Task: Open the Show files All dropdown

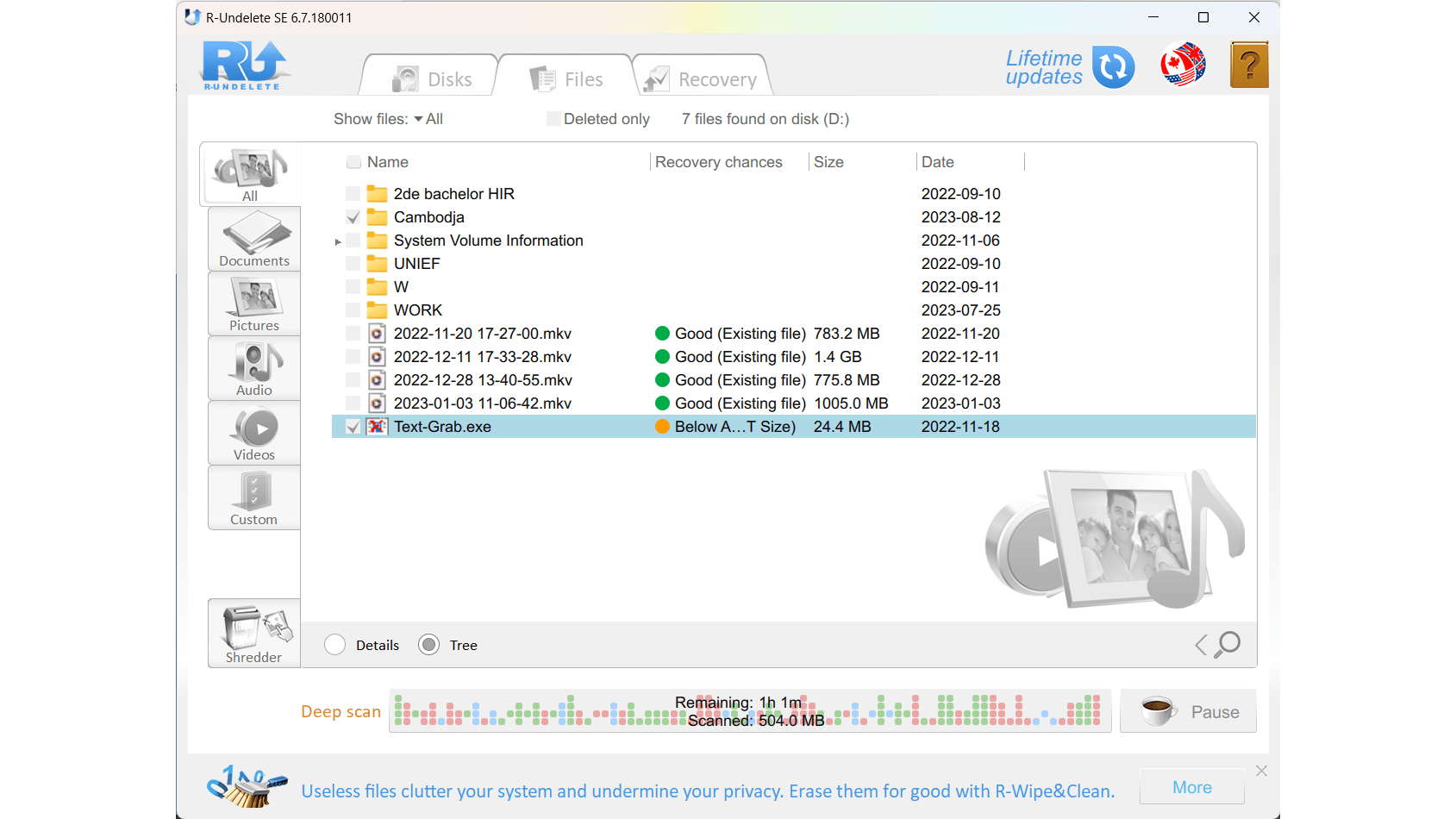Action: pyautogui.click(x=428, y=119)
